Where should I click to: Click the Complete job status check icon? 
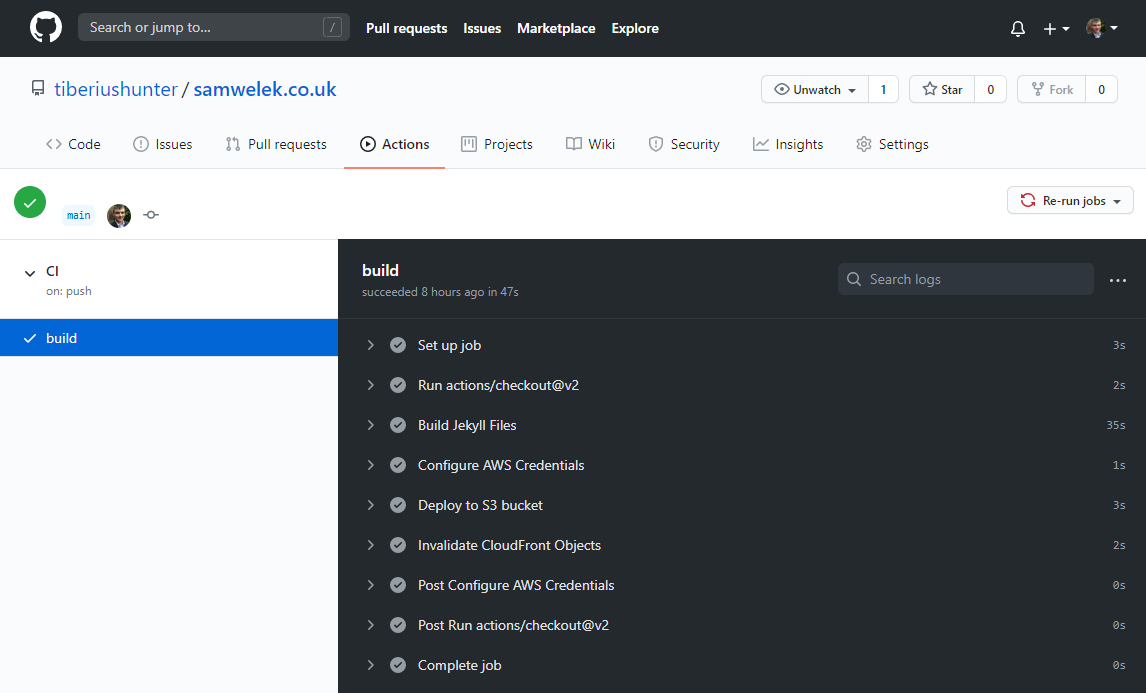coord(398,665)
